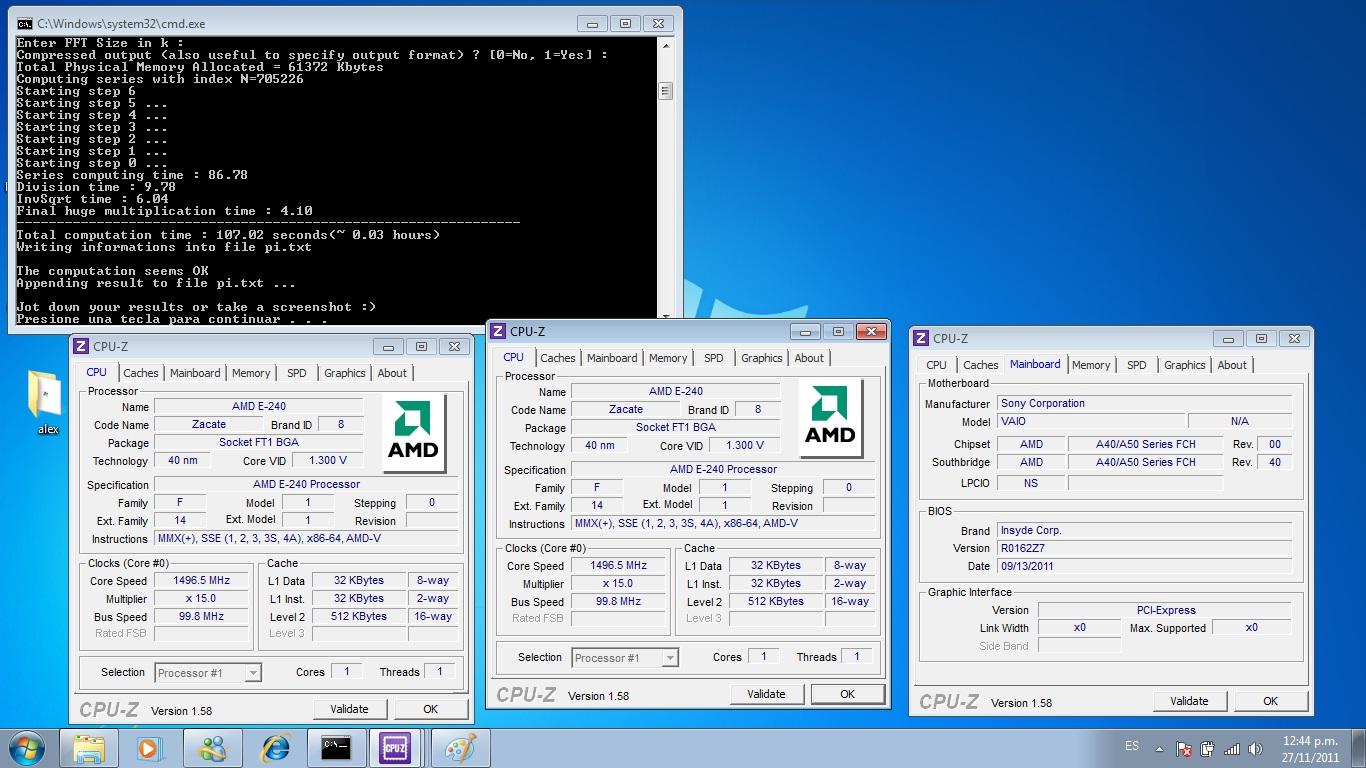Switch to Mainboard tab in left CPU-Z window
The image size is (1366, 768).
point(195,373)
